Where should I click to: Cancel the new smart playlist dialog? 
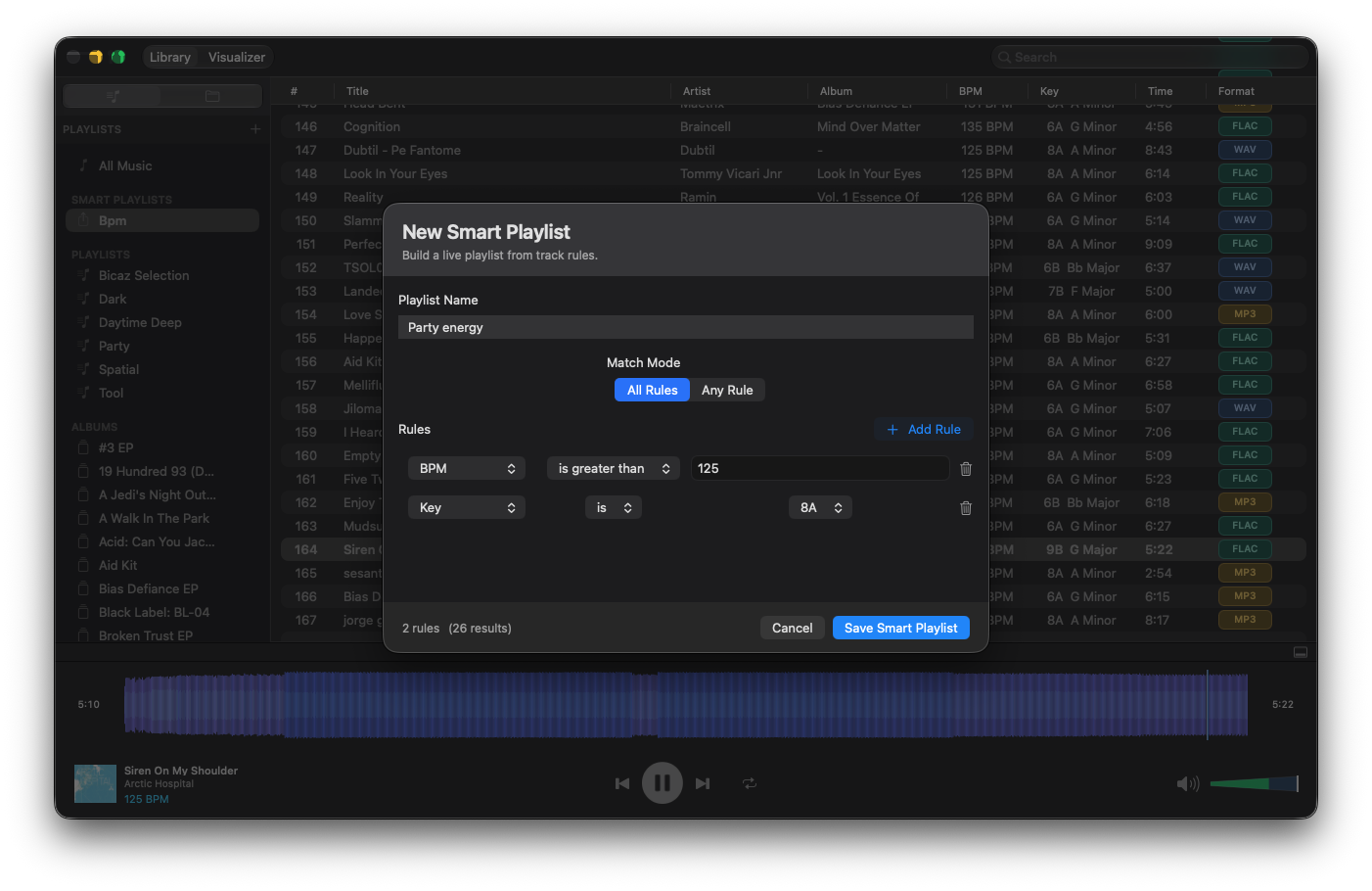(792, 628)
